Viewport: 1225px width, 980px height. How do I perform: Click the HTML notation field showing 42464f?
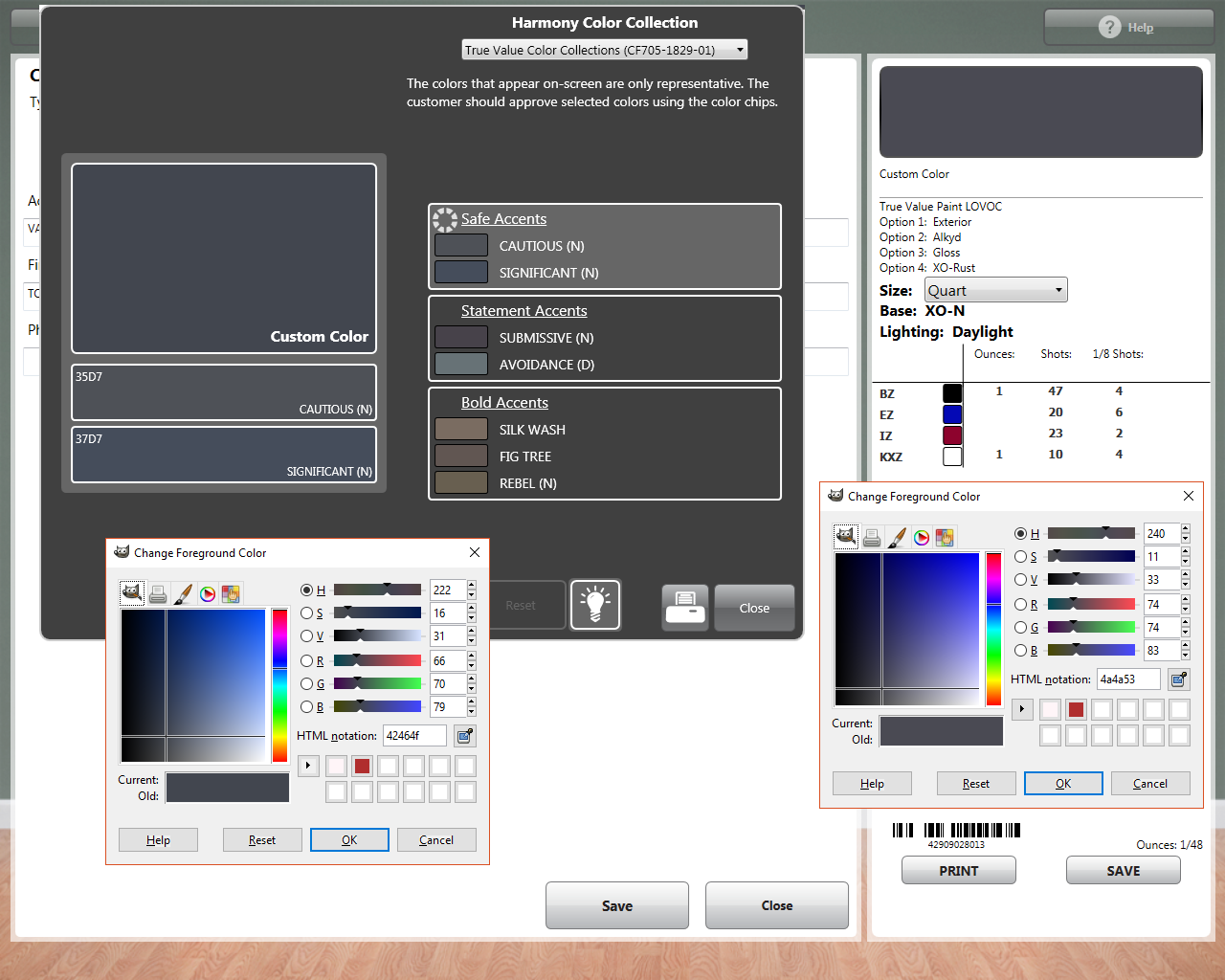[414, 736]
